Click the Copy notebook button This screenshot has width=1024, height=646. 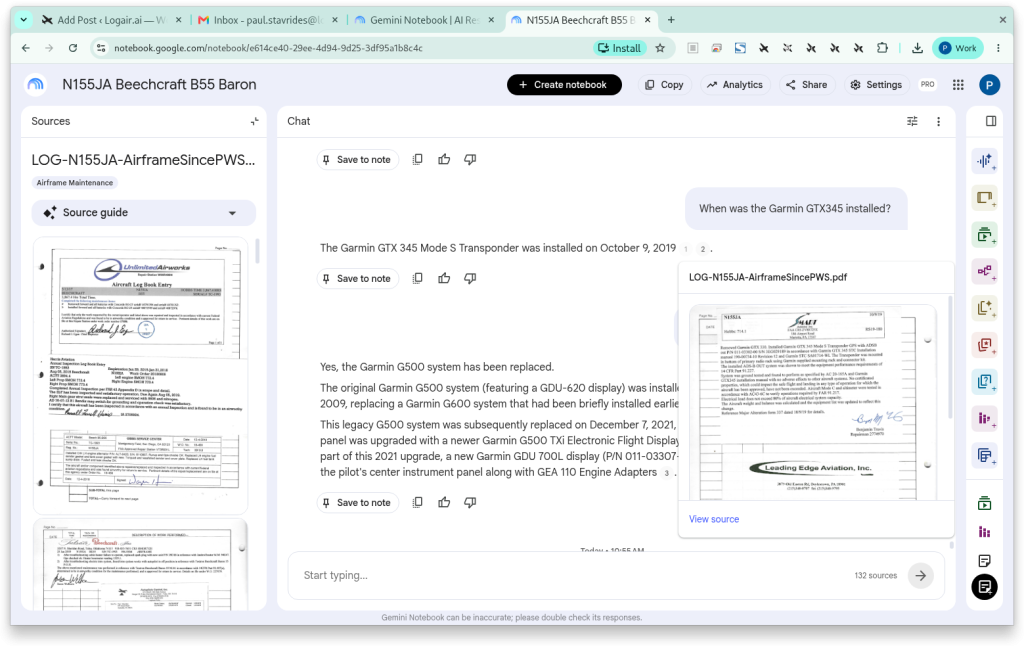point(664,84)
